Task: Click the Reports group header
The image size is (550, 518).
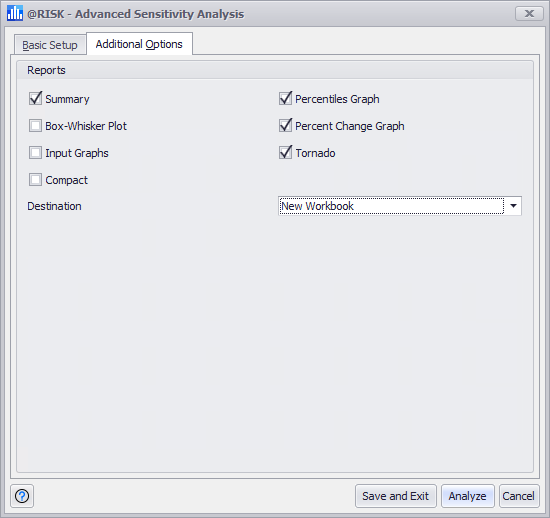Action: click(46, 70)
